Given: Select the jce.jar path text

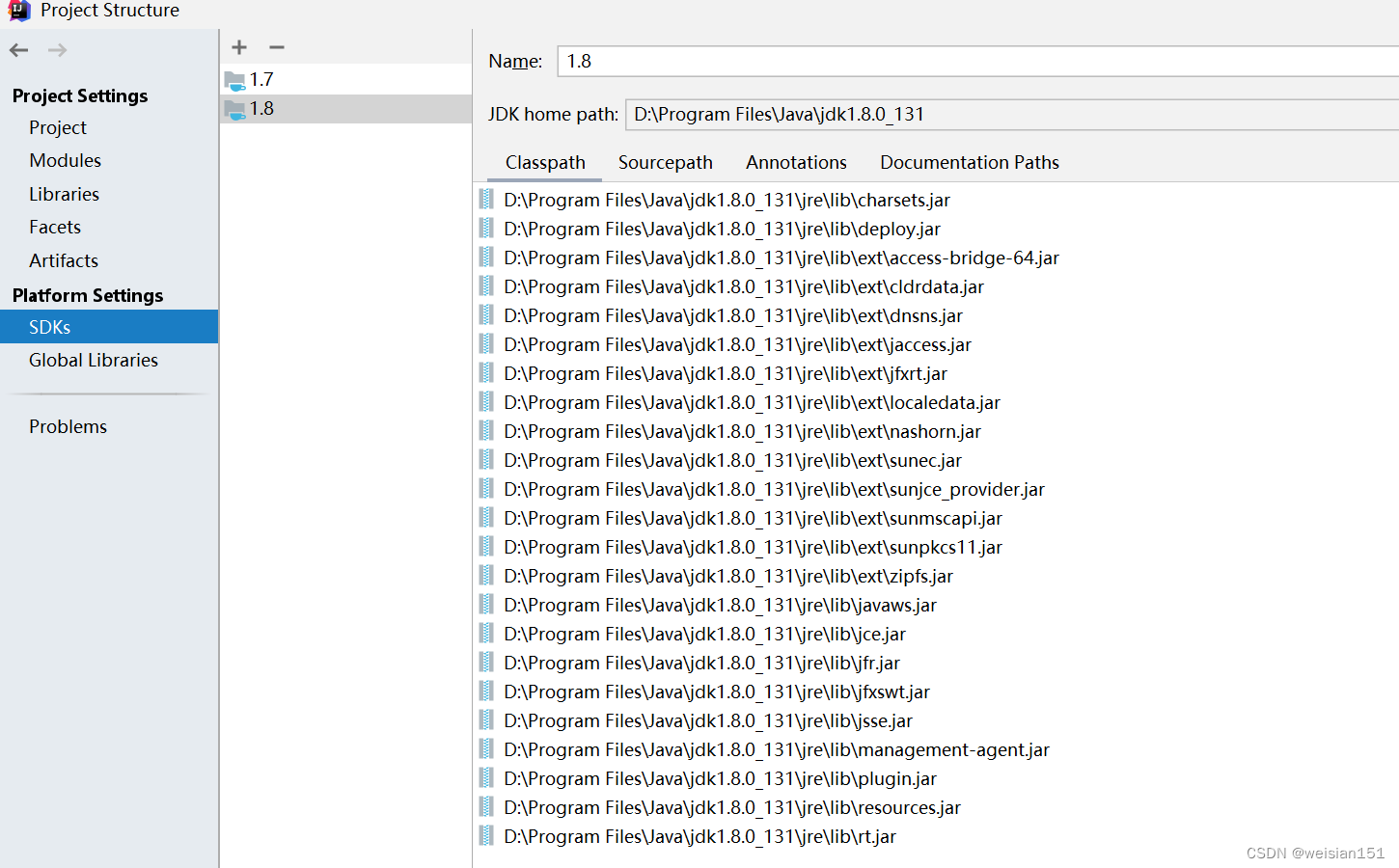Looking at the screenshot, I should [704, 634].
